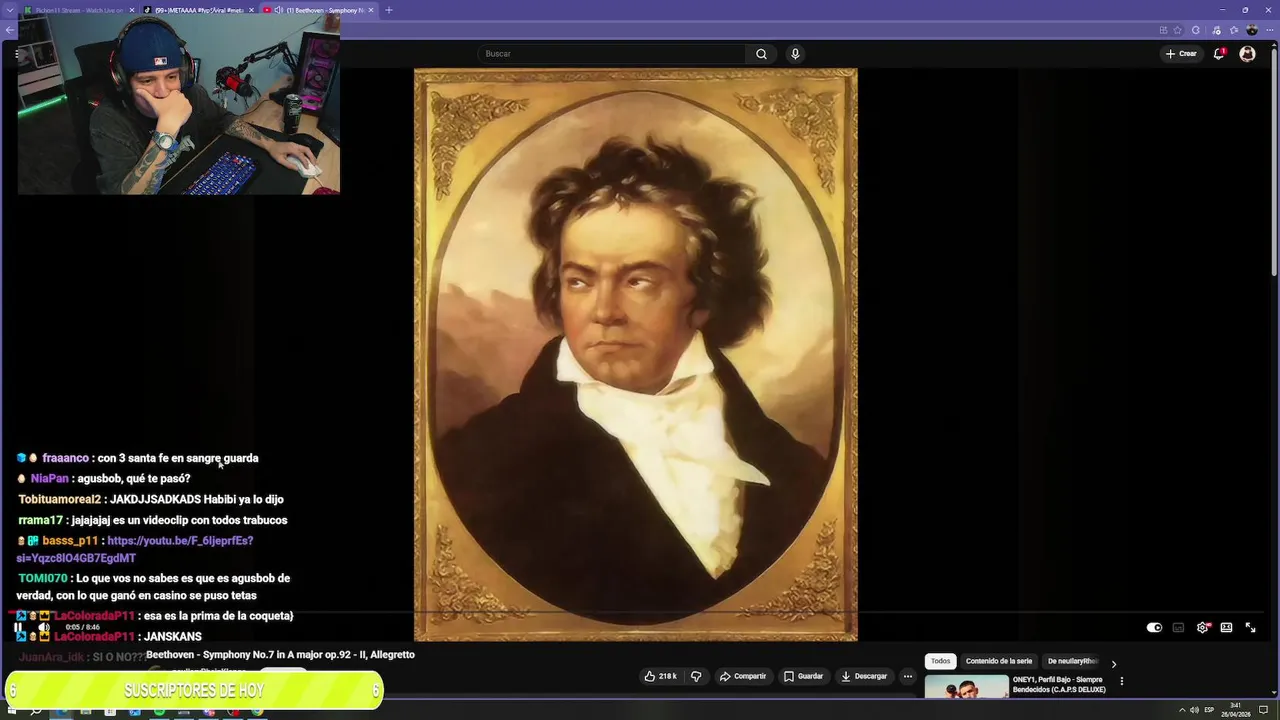The image size is (1280, 720).
Task: Open the Windows notification center
Action: [x=1265, y=710]
